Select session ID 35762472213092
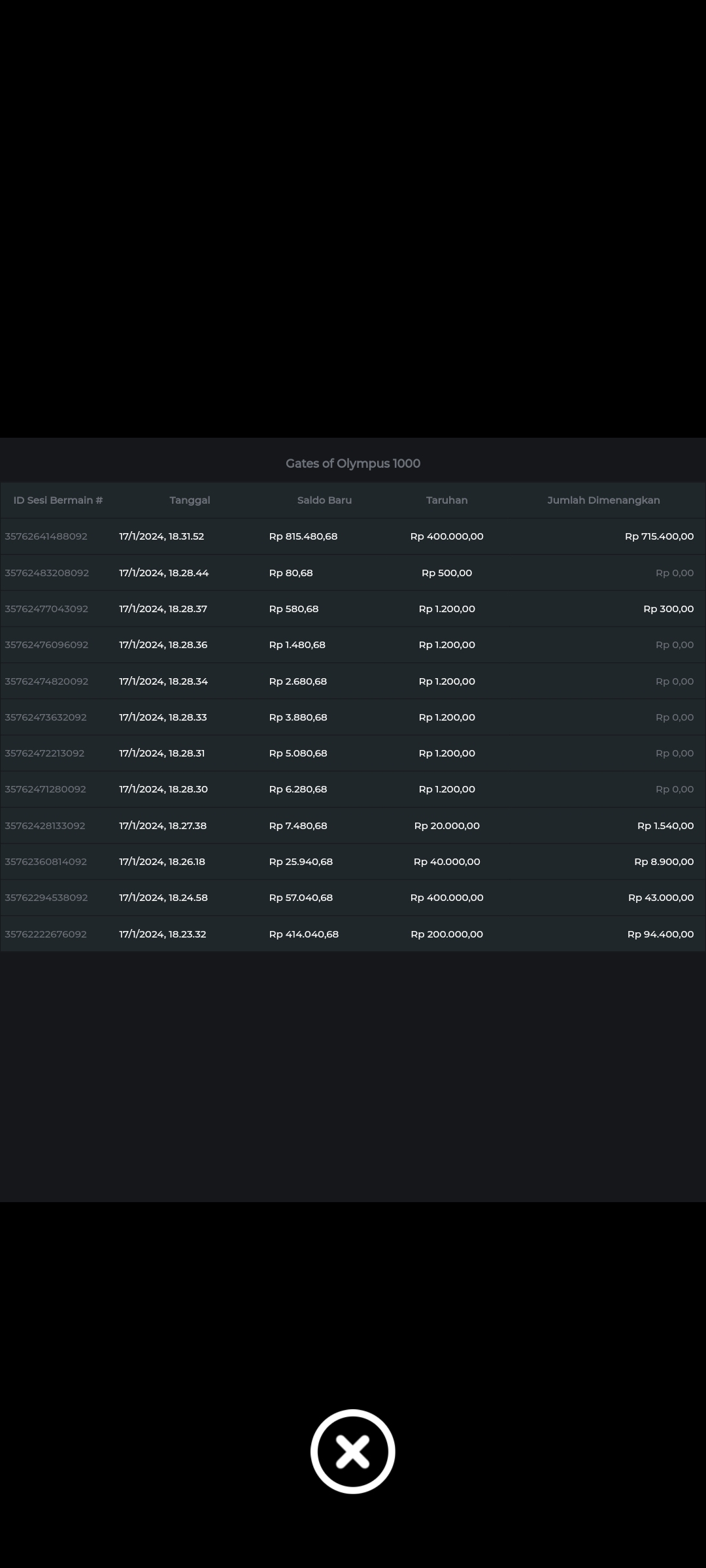Screen dimensions: 706x1568 [x=44, y=753]
